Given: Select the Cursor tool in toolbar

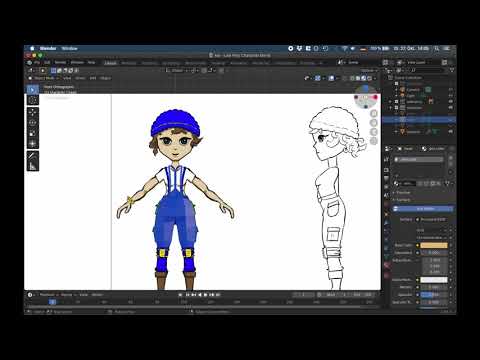Looking at the screenshot, I should [33, 100].
